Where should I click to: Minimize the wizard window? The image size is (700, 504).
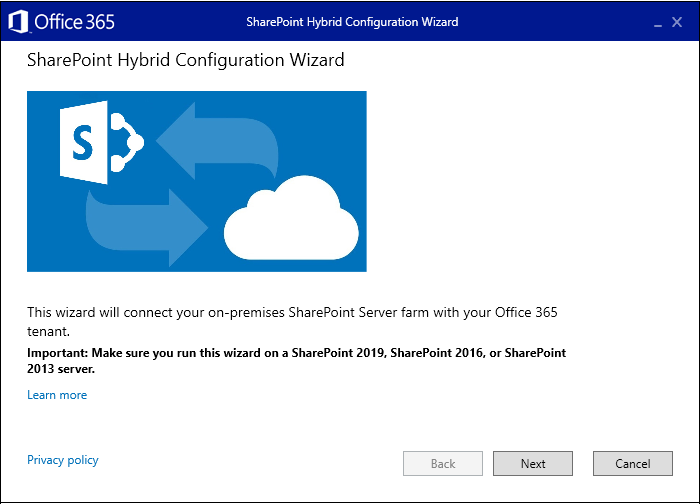click(x=658, y=23)
